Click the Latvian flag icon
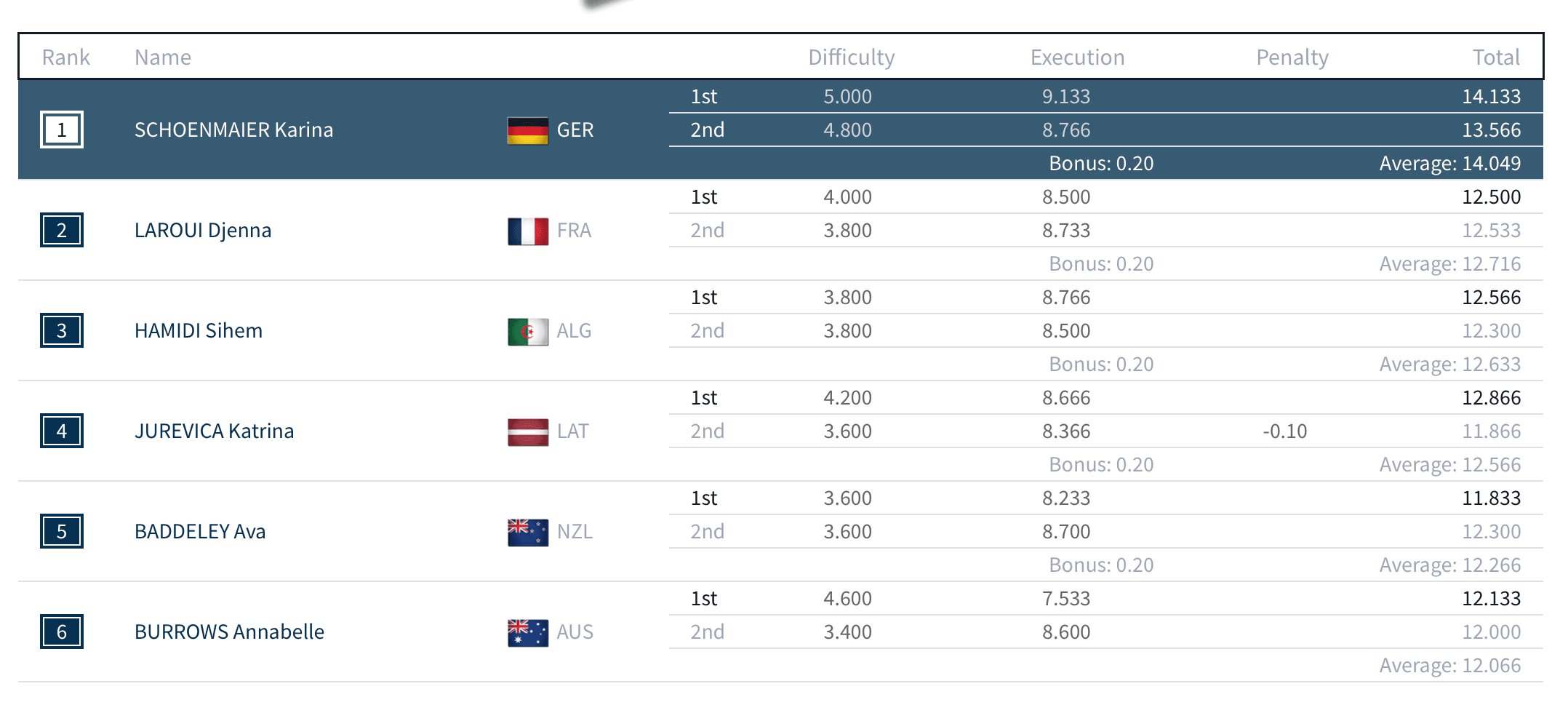The width and height of the screenshot is (1568, 713). [x=528, y=432]
